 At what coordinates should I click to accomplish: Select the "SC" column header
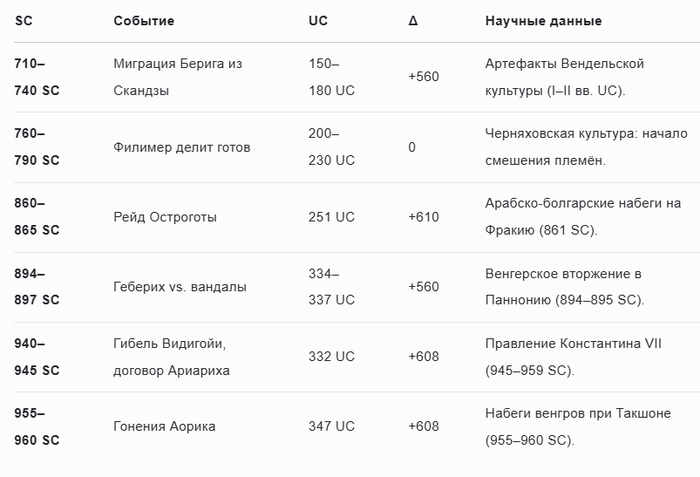click(23, 21)
